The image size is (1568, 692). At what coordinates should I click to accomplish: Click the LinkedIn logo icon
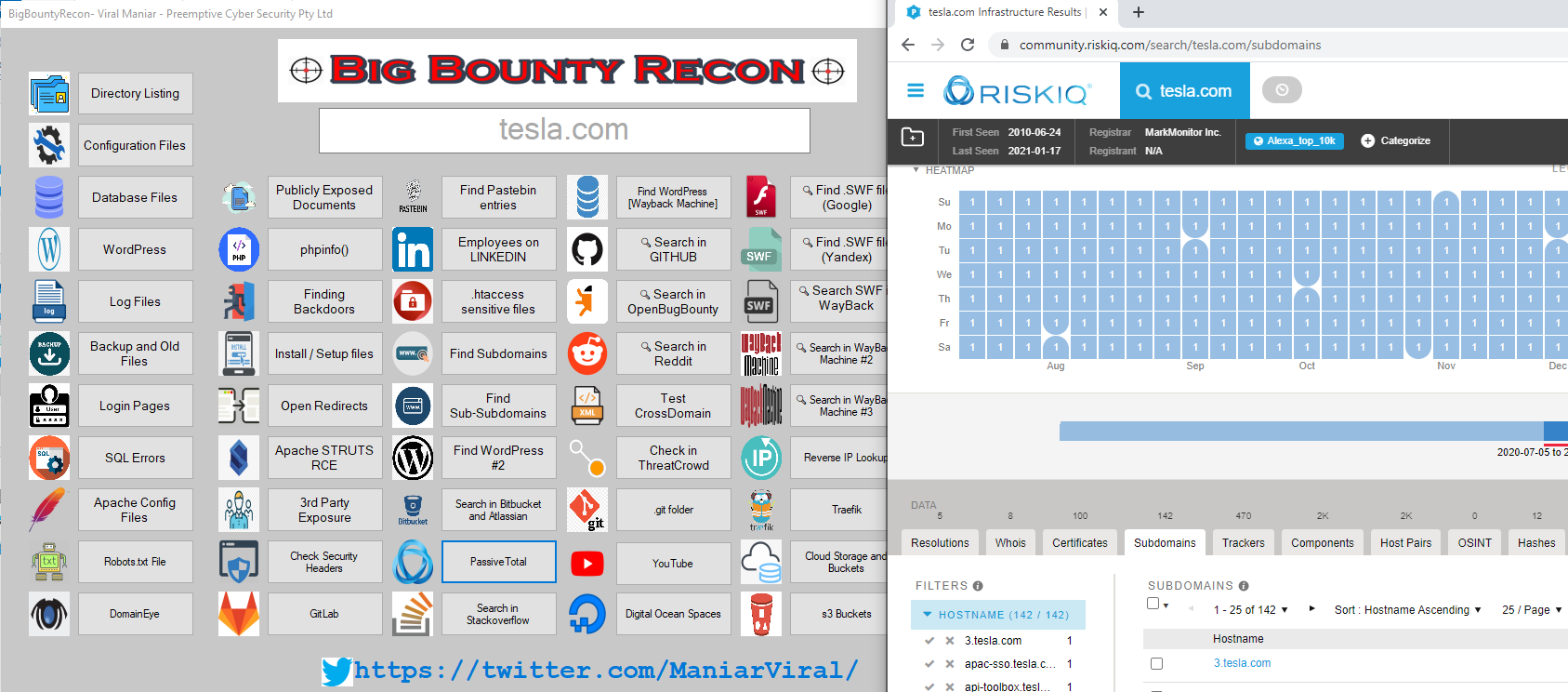click(413, 249)
